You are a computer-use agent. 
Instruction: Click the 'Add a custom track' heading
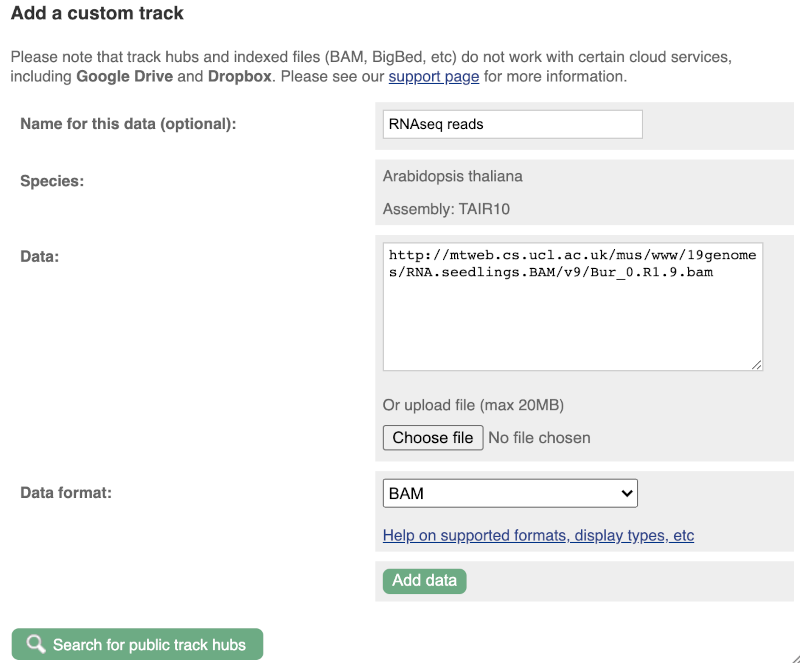coord(97,13)
